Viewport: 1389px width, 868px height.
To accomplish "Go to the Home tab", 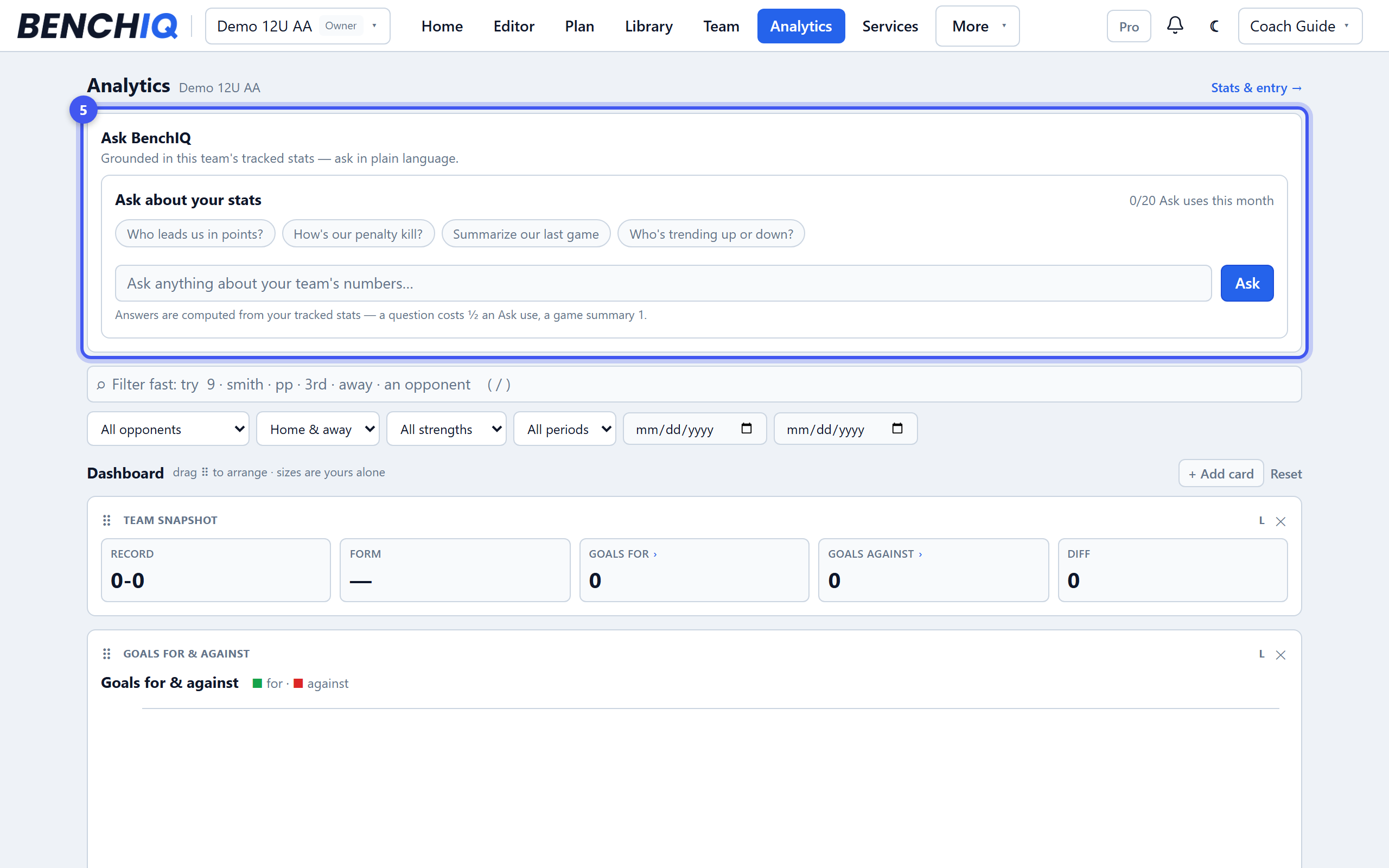I will click(442, 26).
